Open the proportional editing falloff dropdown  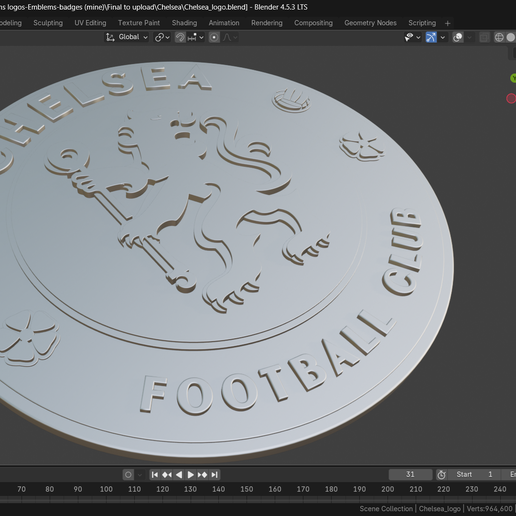pyautogui.click(x=230, y=37)
